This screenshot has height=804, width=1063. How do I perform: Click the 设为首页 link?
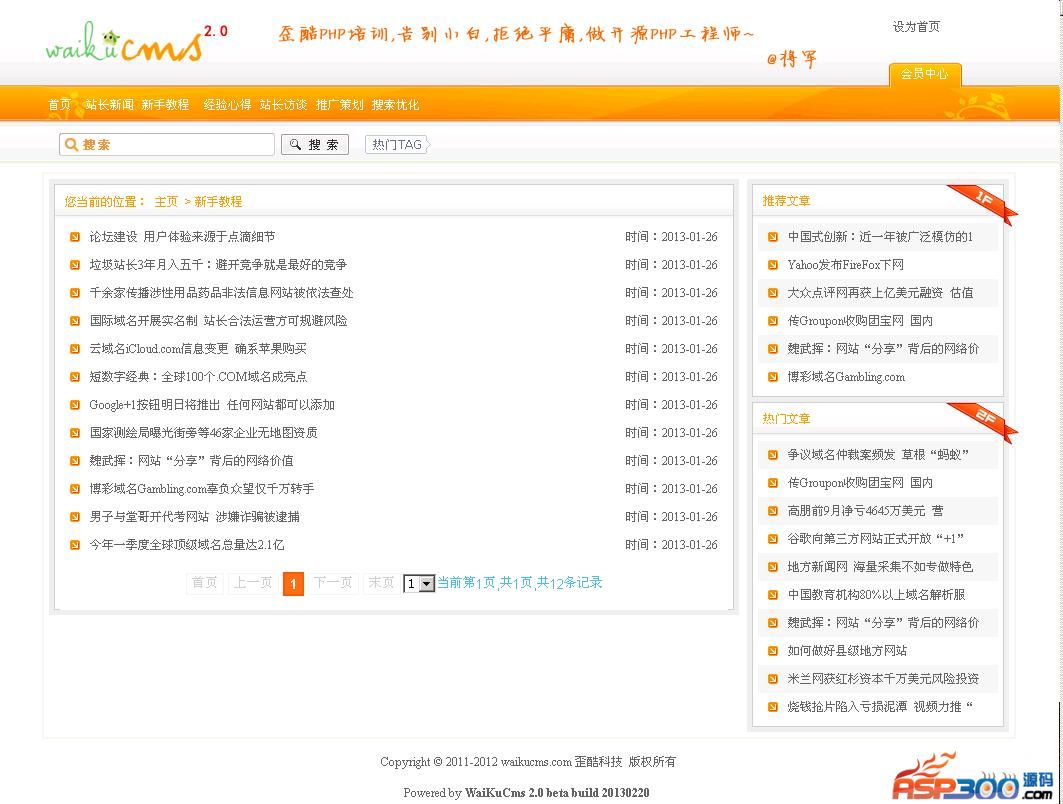pyautogui.click(x=916, y=27)
